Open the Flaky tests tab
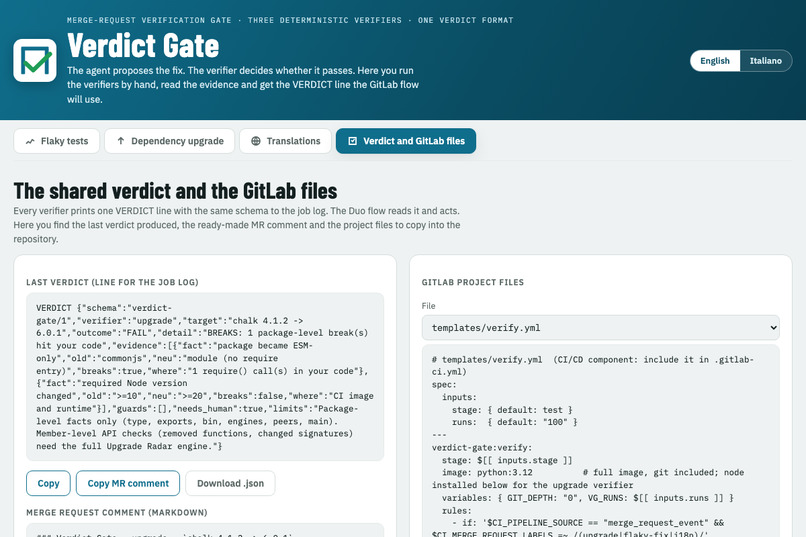The image size is (806, 537). pyautogui.click(x=57, y=141)
